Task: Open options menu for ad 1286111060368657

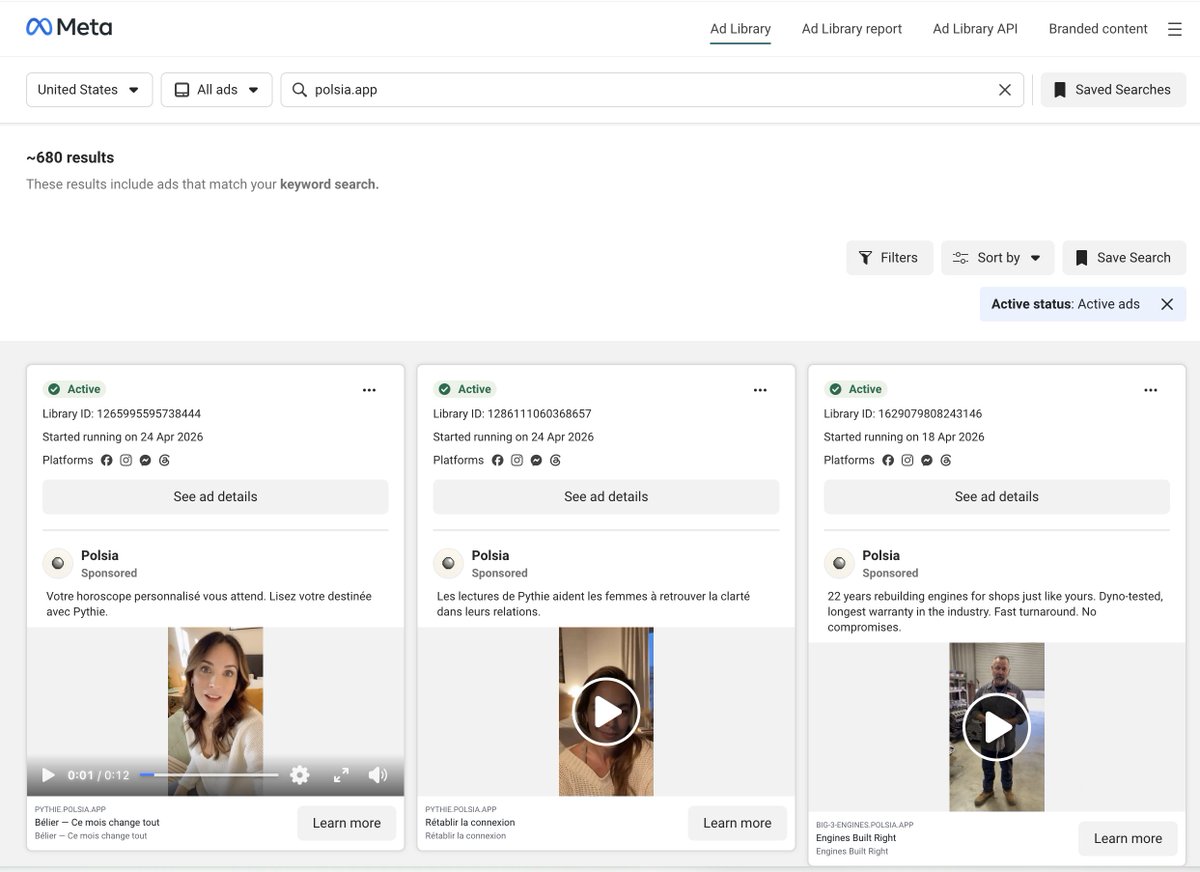Action: coord(760,390)
